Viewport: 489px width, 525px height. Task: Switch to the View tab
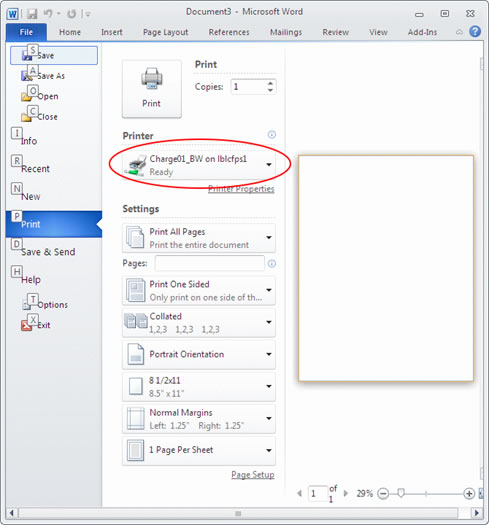click(x=378, y=32)
